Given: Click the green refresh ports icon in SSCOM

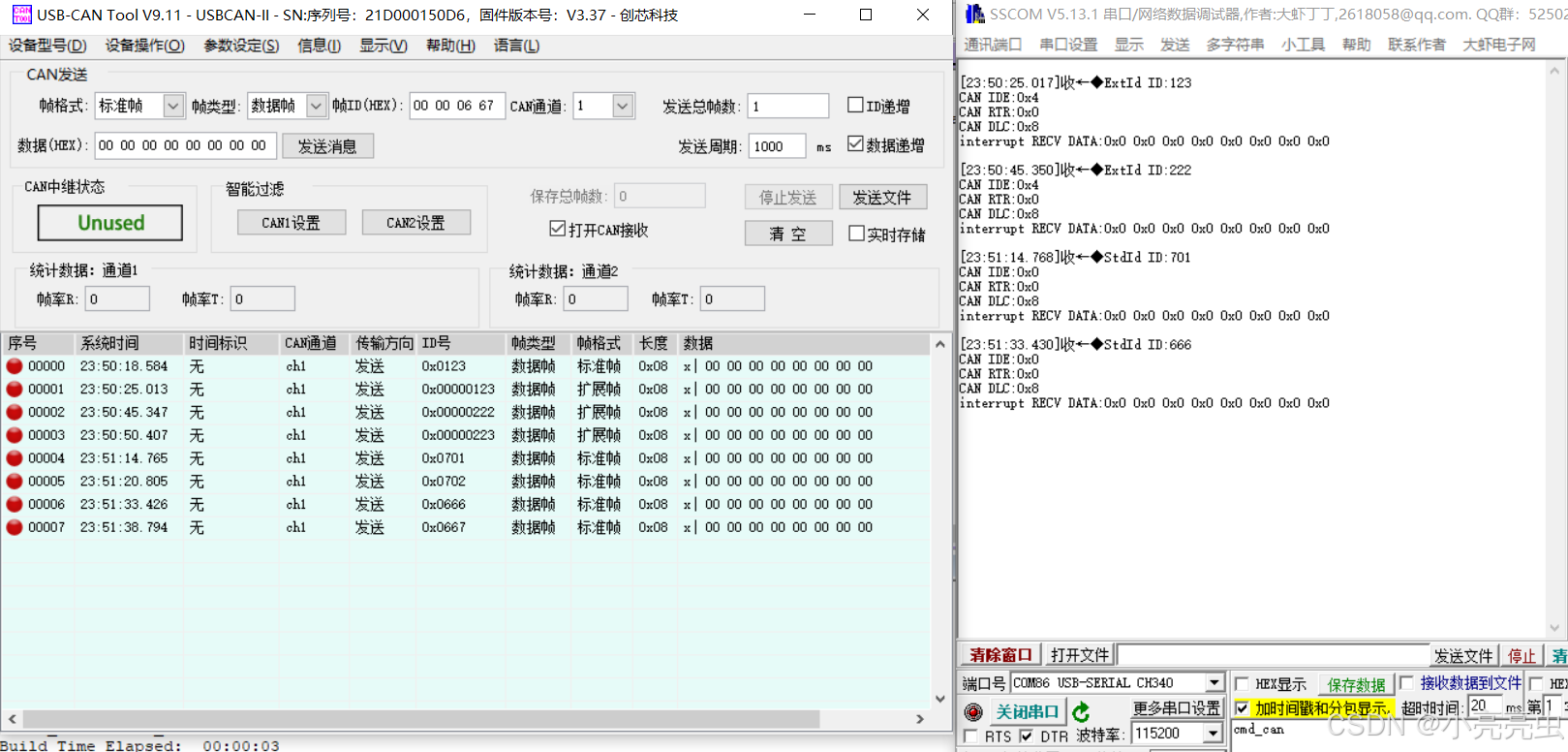Looking at the screenshot, I should tap(1082, 712).
